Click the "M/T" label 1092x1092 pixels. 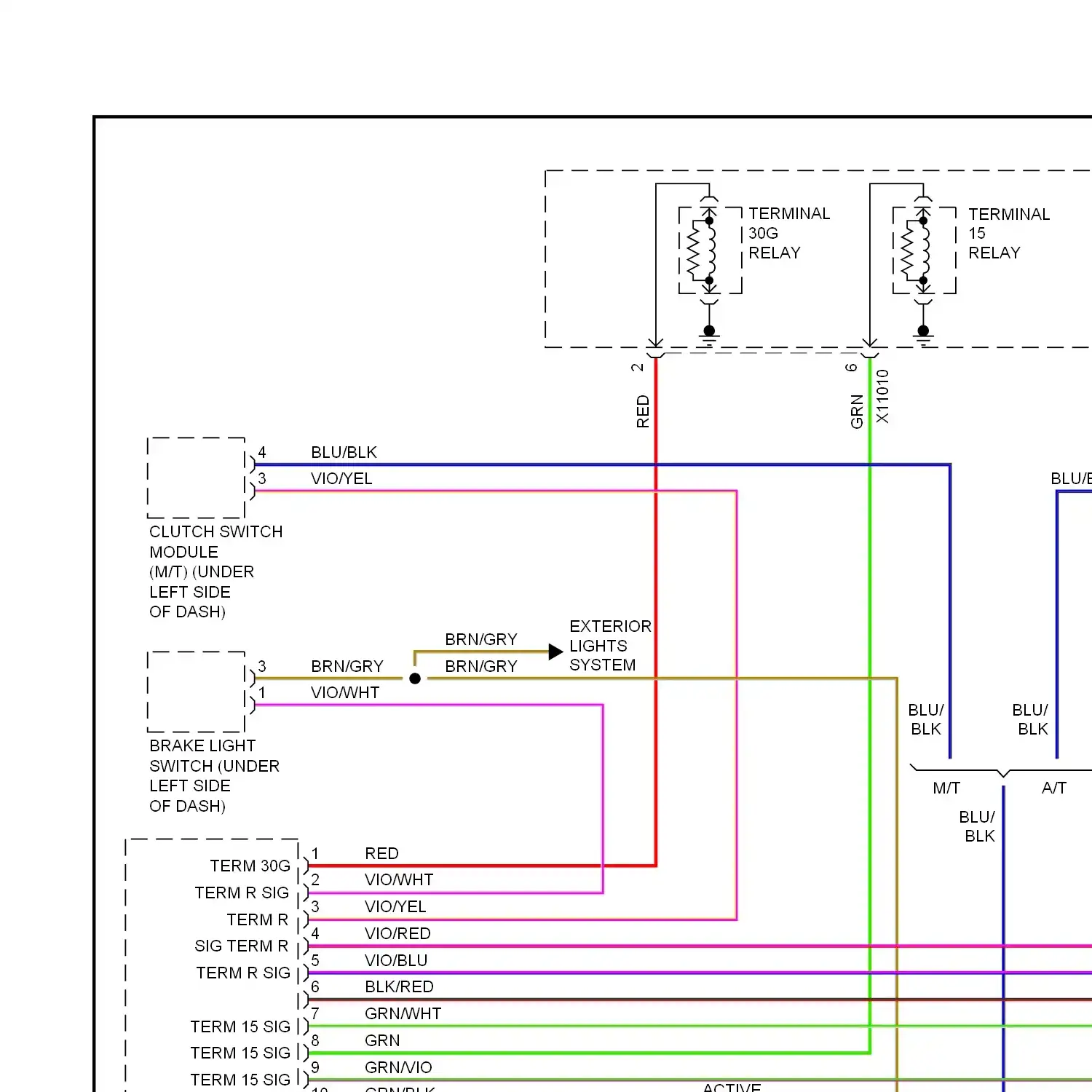click(x=946, y=788)
